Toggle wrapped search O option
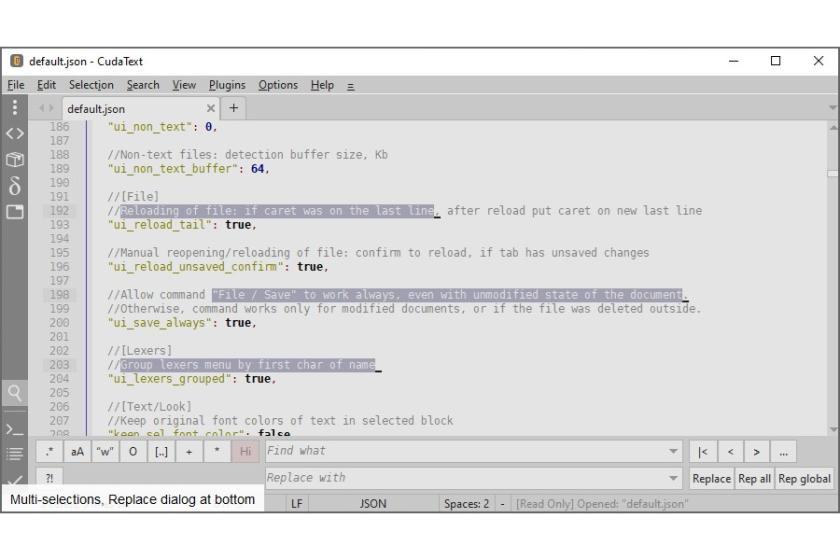The height and width of the screenshot is (560, 840). click(133, 452)
